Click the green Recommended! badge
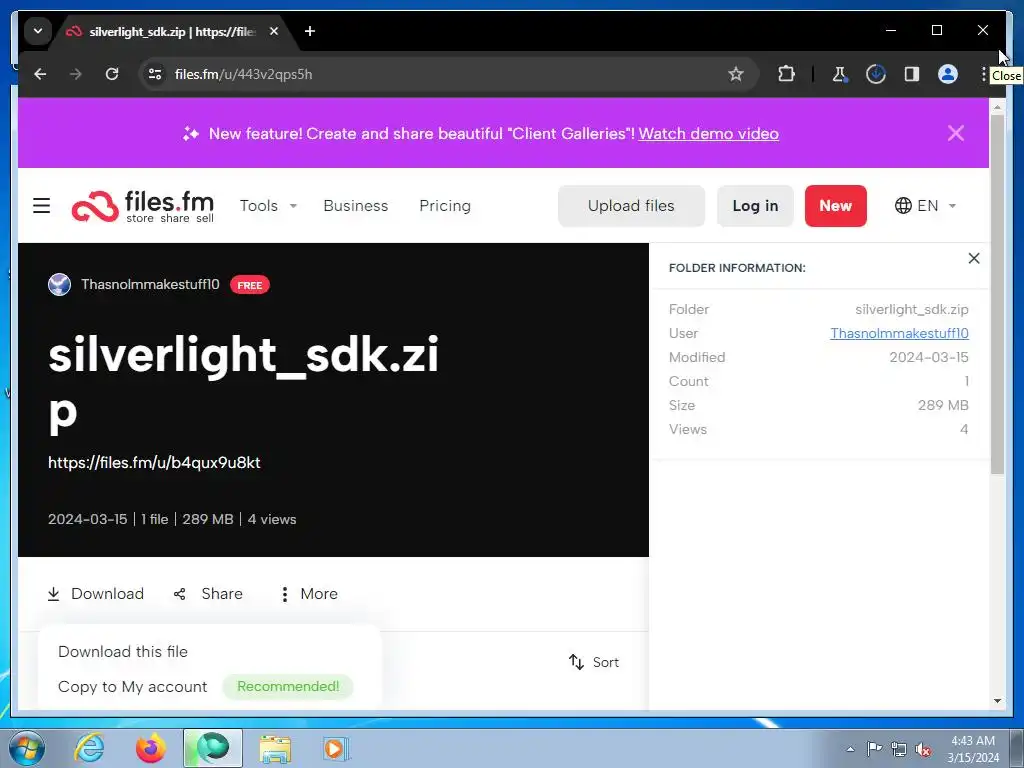 [288, 686]
